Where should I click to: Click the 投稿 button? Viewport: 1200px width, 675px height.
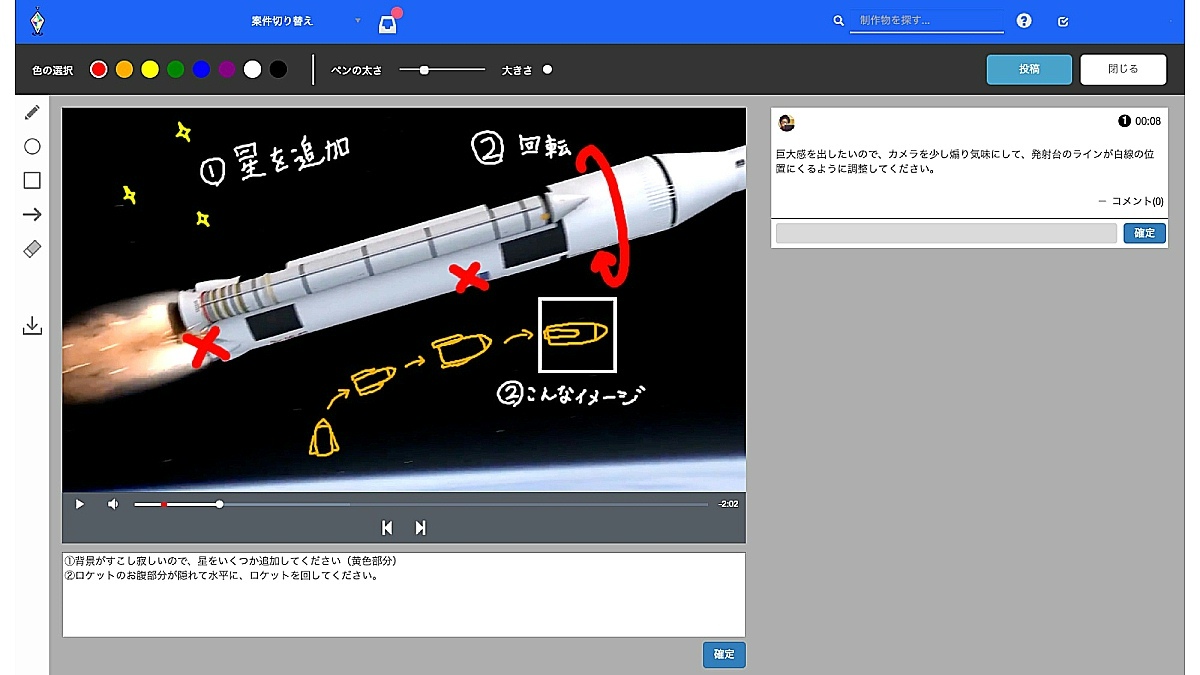[x=1029, y=69]
